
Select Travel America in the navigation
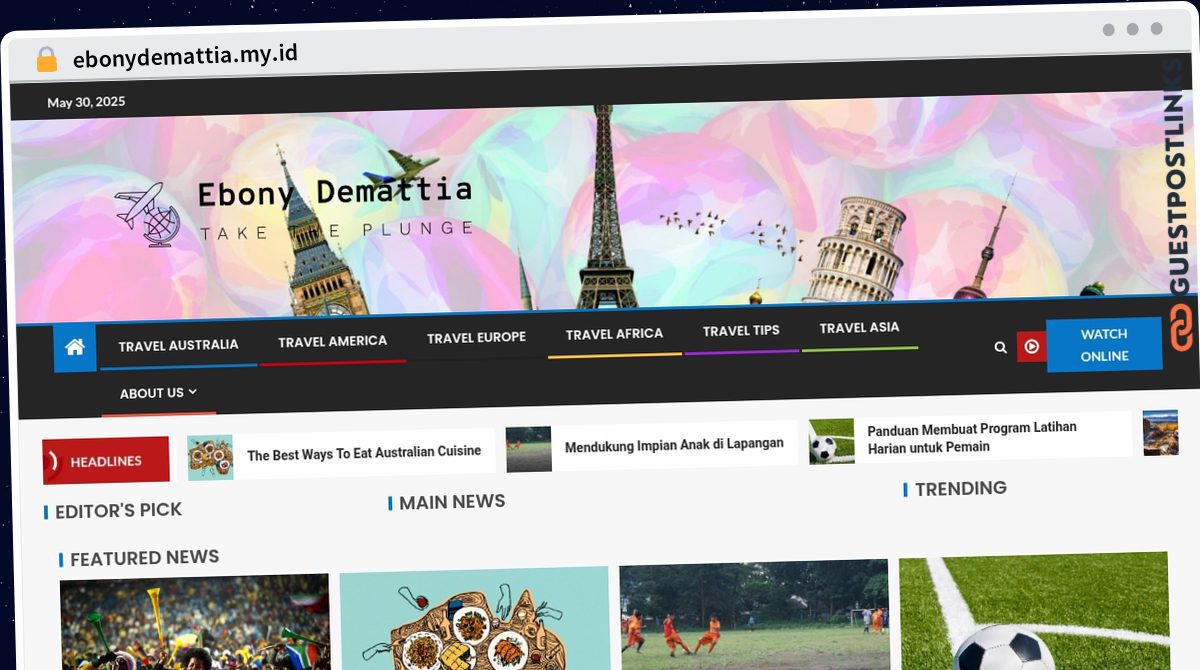332,341
